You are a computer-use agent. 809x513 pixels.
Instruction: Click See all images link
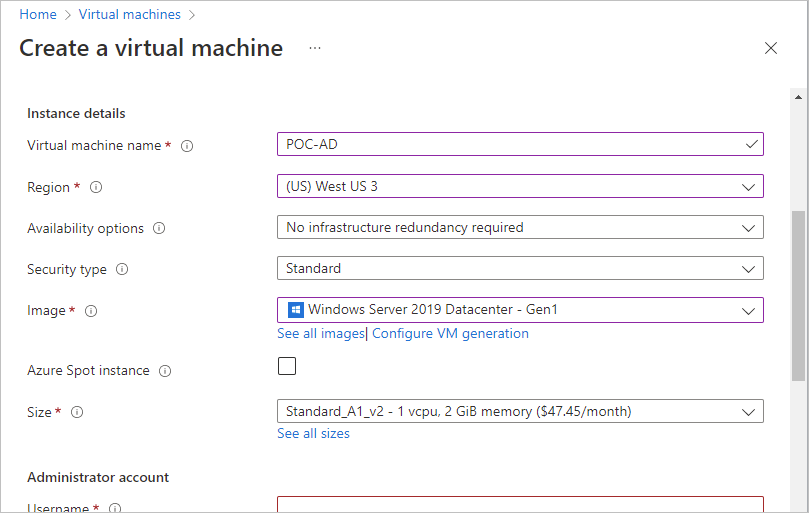pos(320,333)
